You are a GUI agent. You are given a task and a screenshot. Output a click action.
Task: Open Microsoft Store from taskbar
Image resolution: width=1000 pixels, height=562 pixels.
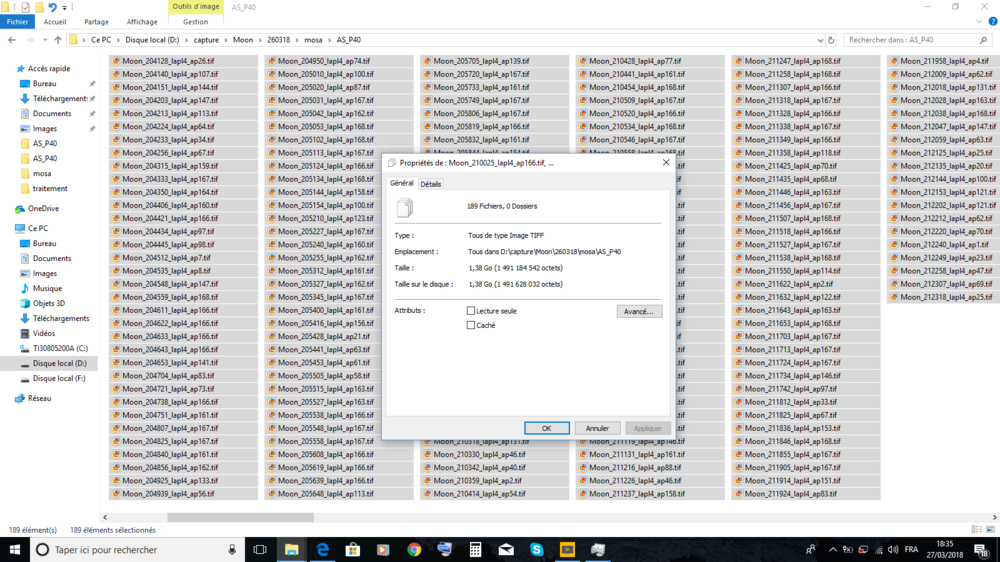click(353, 549)
